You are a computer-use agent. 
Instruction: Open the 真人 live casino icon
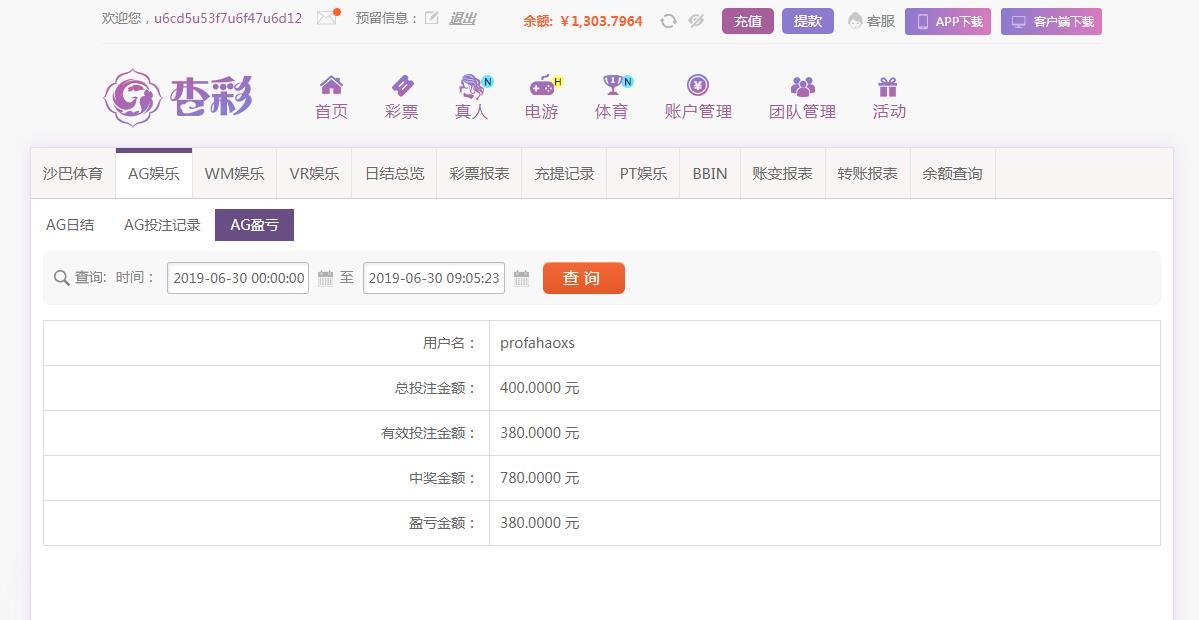pyautogui.click(x=471, y=86)
